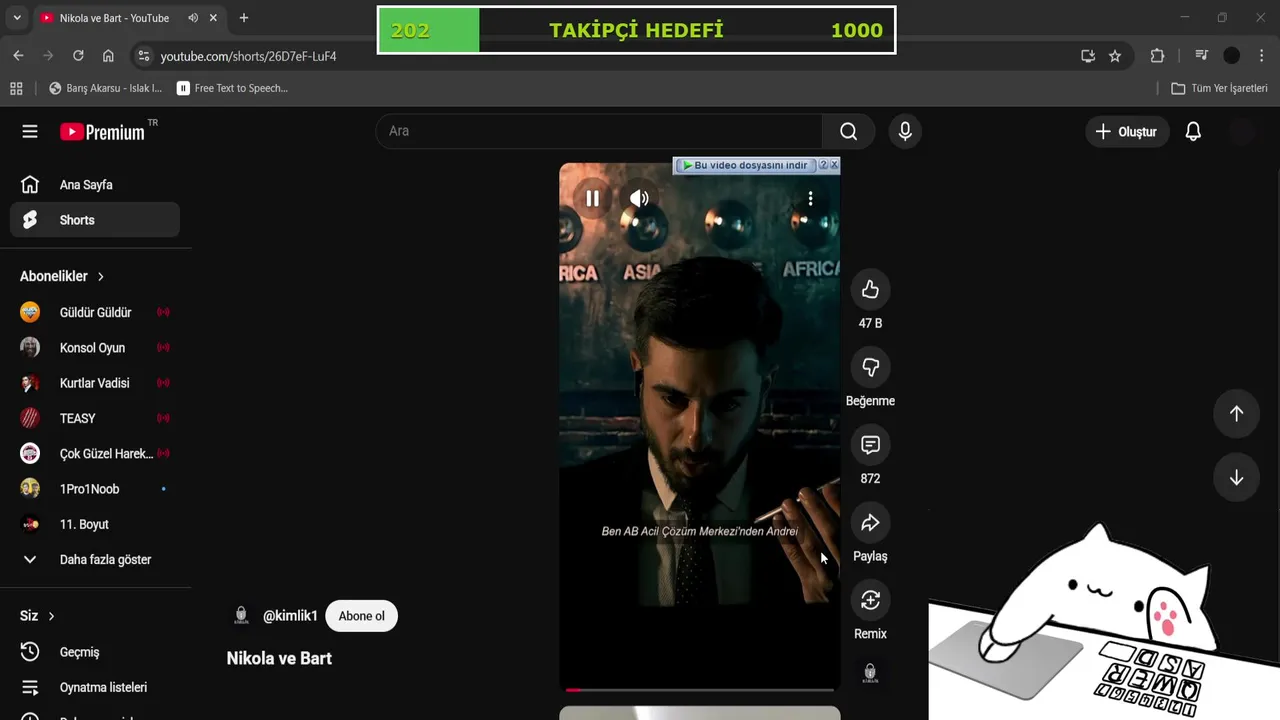Share the Short via Paylaş

click(x=870, y=522)
